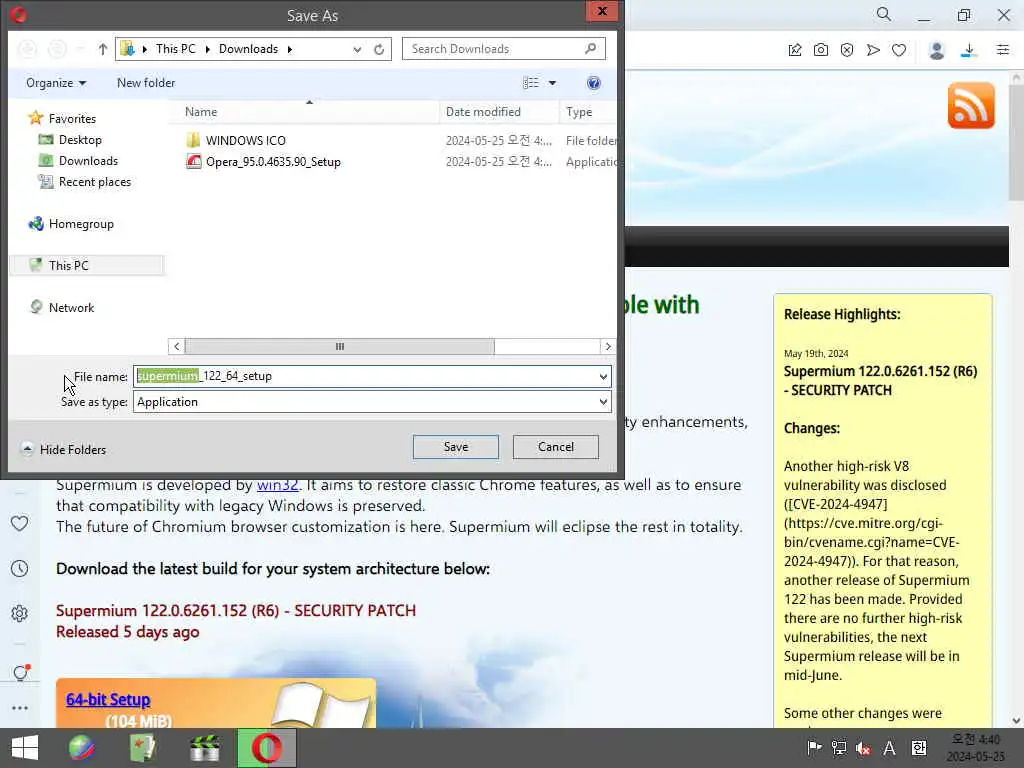Open the win32 link on the page
The height and width of the screenshot is (768, 1024).
[278, 485]
